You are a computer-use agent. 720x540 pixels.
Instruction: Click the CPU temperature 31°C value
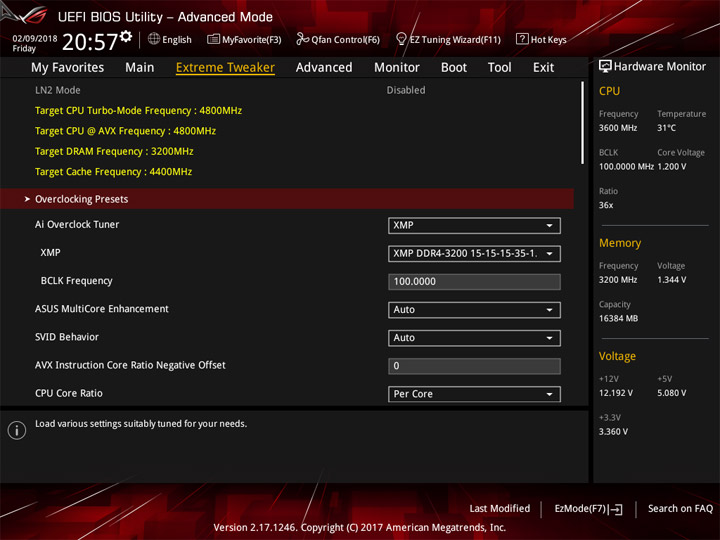click(666, 128)
